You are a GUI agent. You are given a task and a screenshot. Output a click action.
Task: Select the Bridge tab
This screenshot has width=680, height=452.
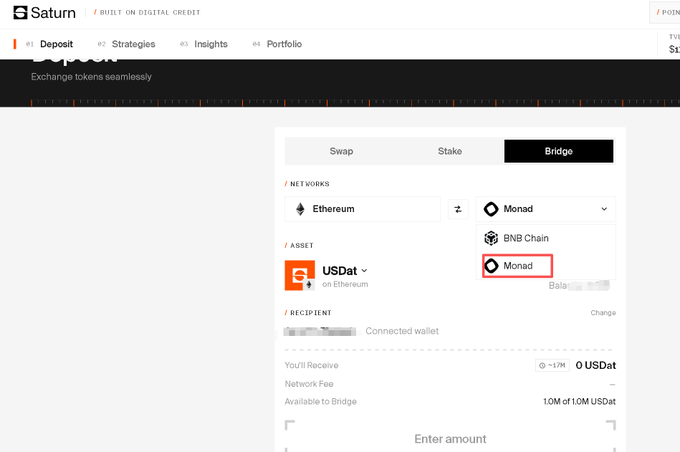(x=559, y=151)
